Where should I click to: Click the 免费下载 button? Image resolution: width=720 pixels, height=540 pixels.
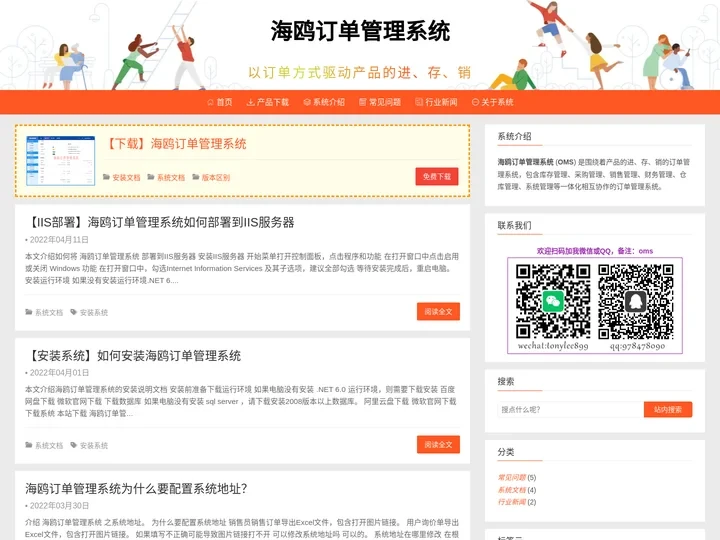437,176
